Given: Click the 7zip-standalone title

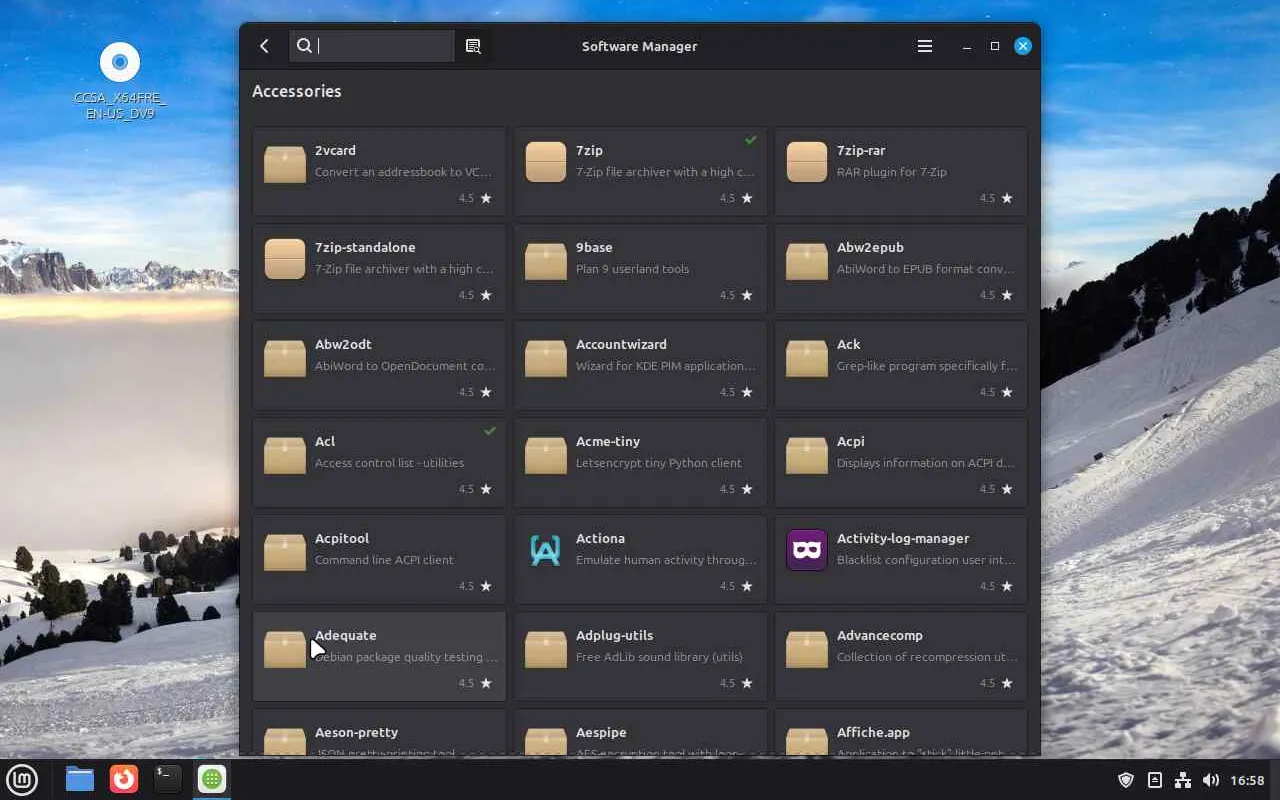Looking at the screenshot, I should tap(365, 247).
